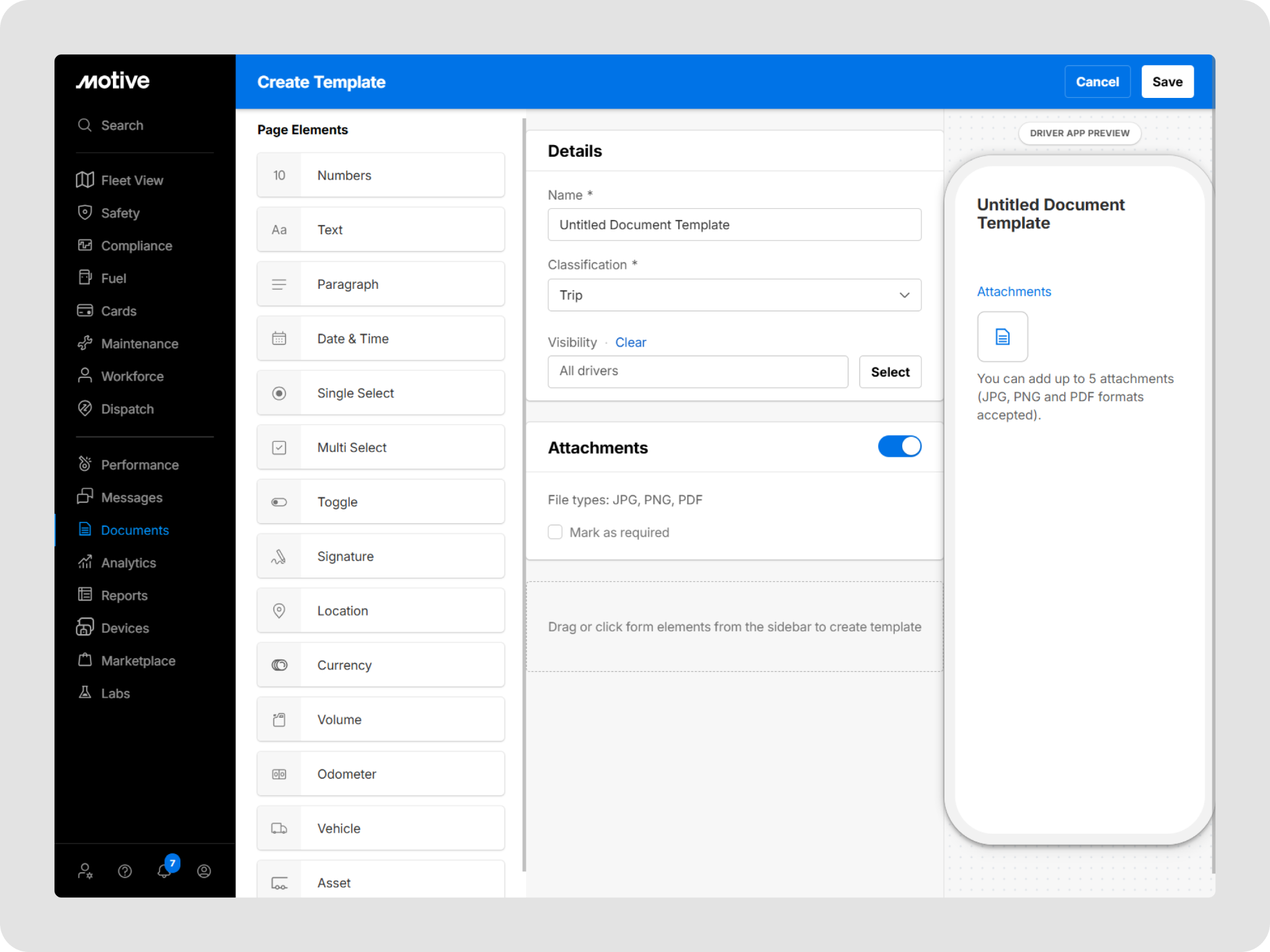Click the visibility Select button
1270x952 pixels.
[890, 372]
